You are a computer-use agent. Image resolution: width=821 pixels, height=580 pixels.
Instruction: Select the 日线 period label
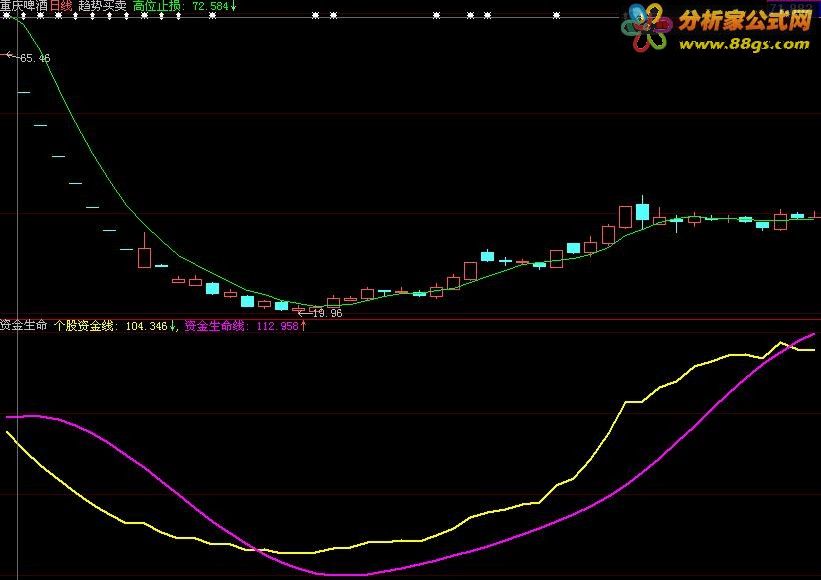[x=61, y=6]
